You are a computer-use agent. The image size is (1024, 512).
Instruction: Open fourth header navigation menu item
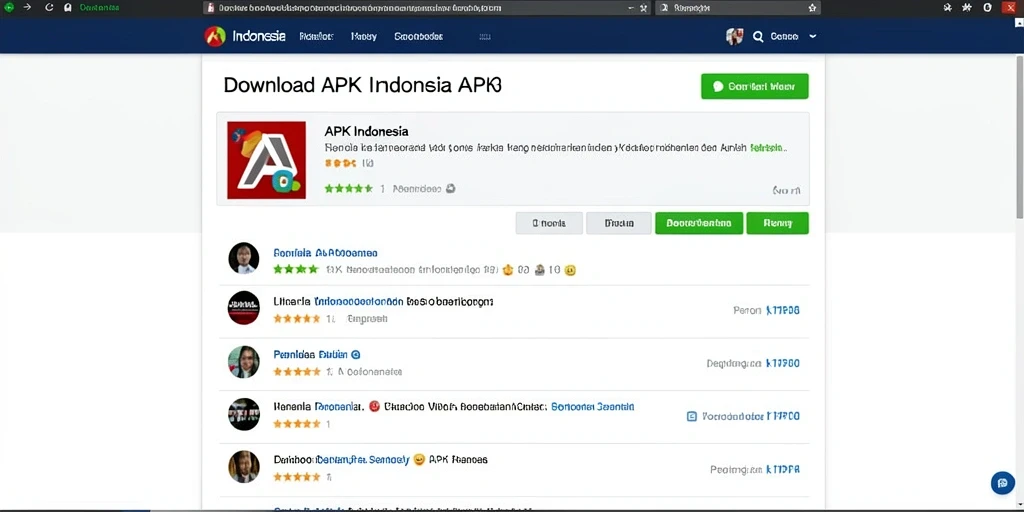[419, 37]
